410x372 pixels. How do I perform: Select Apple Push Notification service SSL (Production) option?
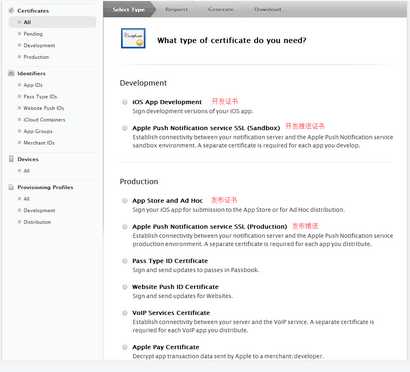(125, 227)
